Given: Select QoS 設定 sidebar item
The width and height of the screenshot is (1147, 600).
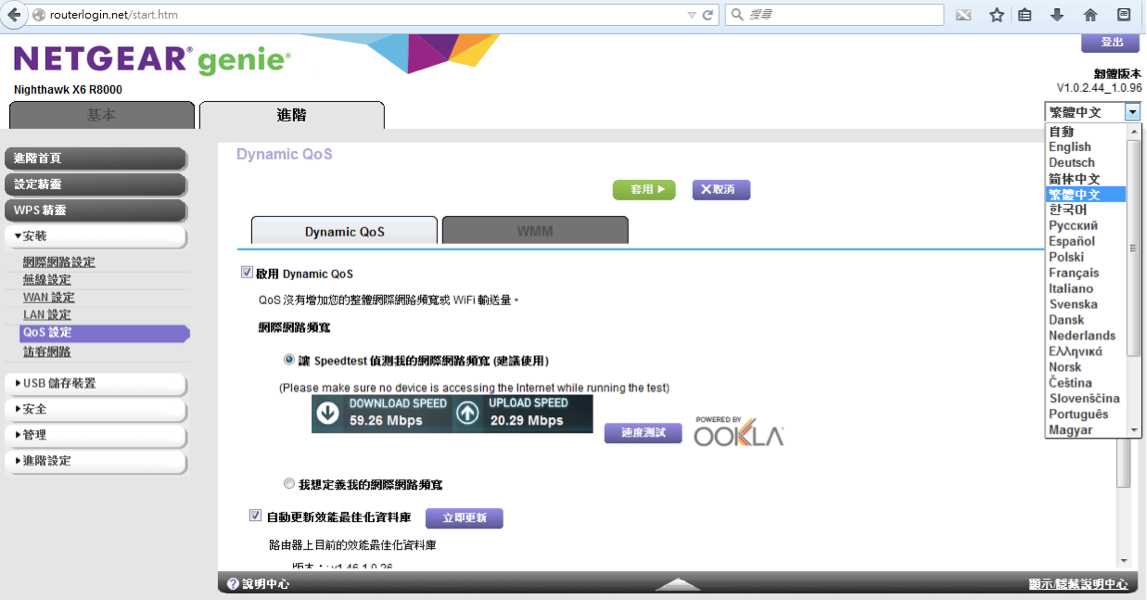Looking at the screenshot, I should (x=105, y=333).
